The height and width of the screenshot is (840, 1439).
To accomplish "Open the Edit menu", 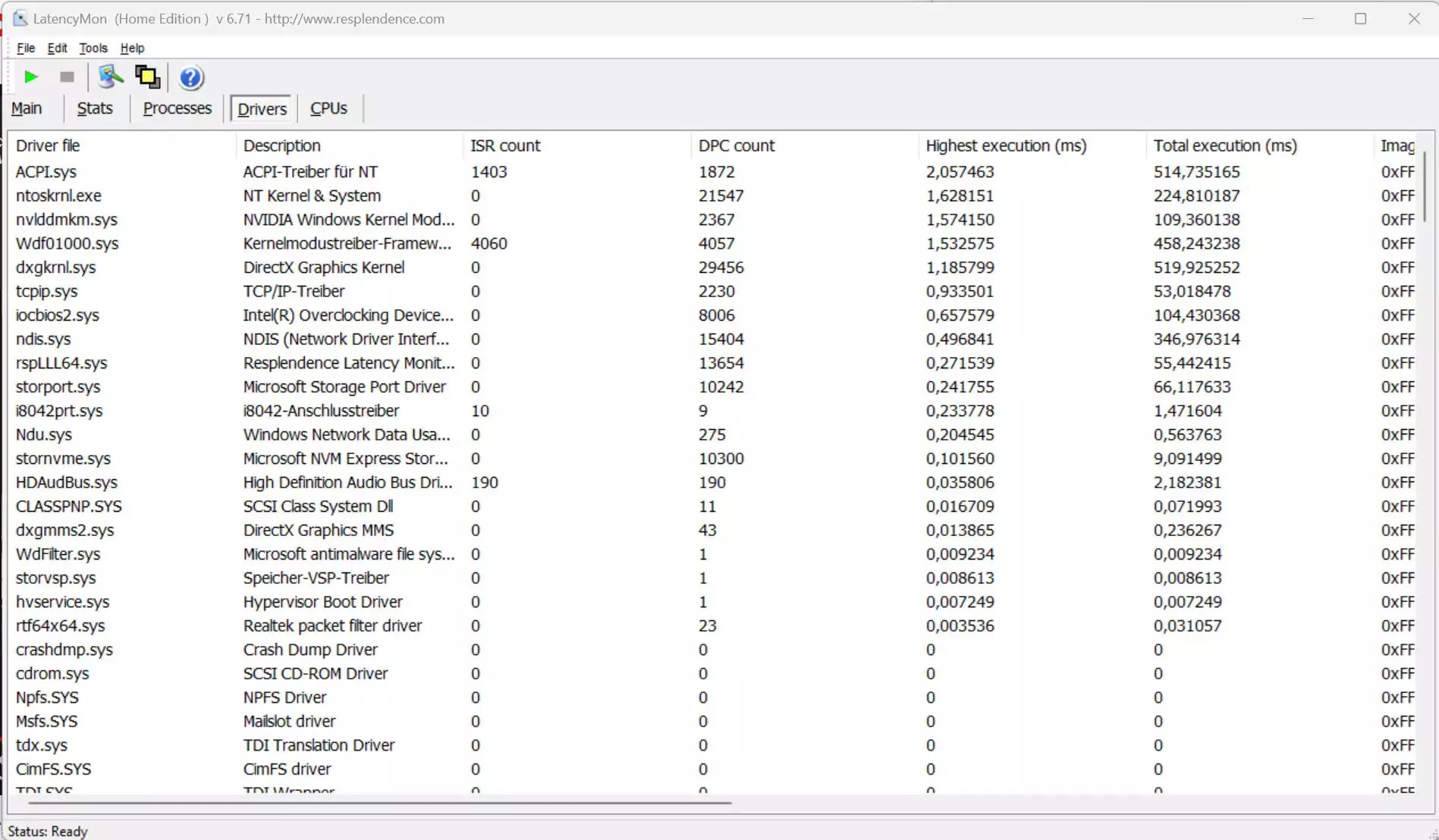I will tap(57, 48).
